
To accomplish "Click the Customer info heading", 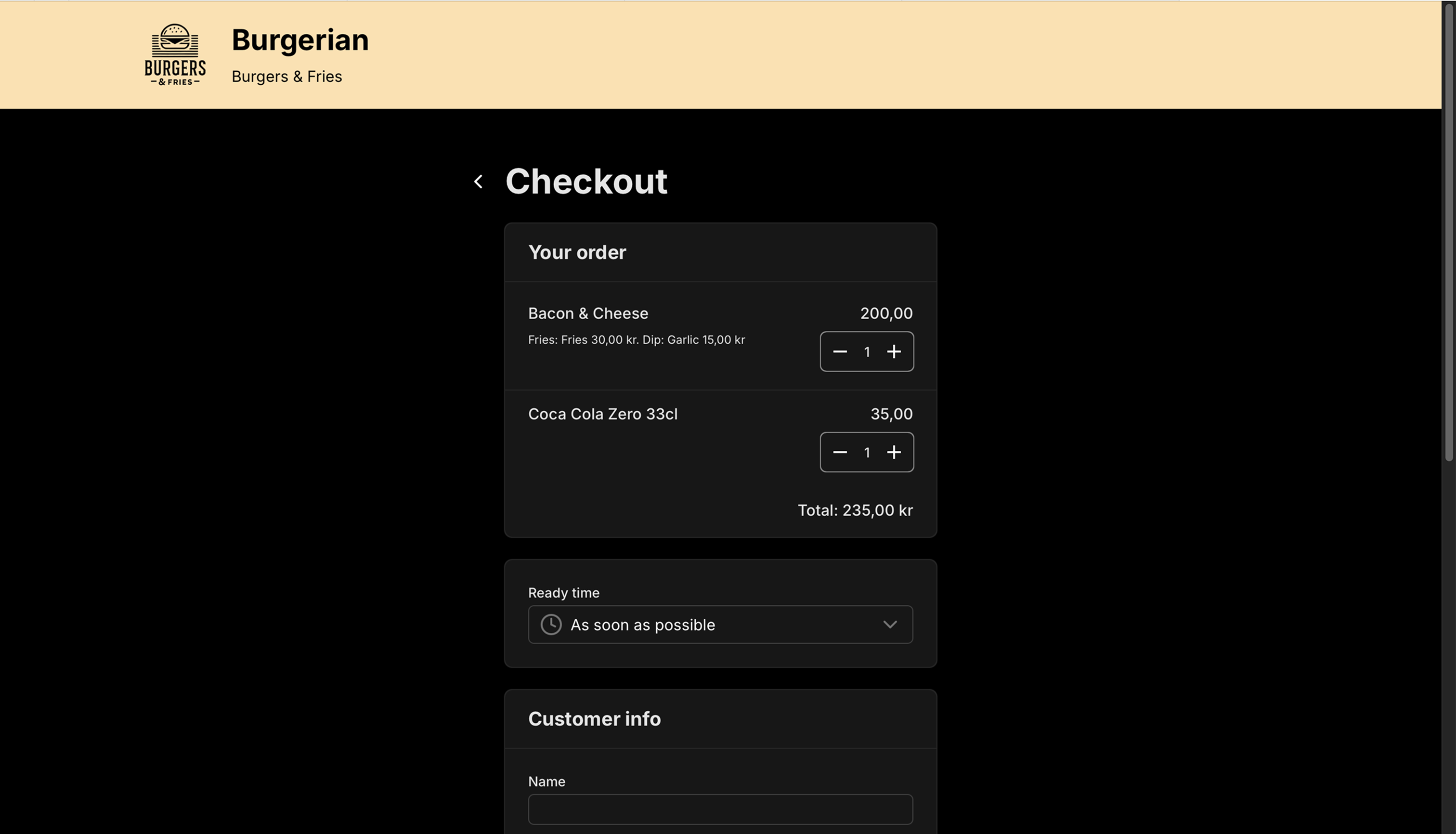I will (594, 719).
